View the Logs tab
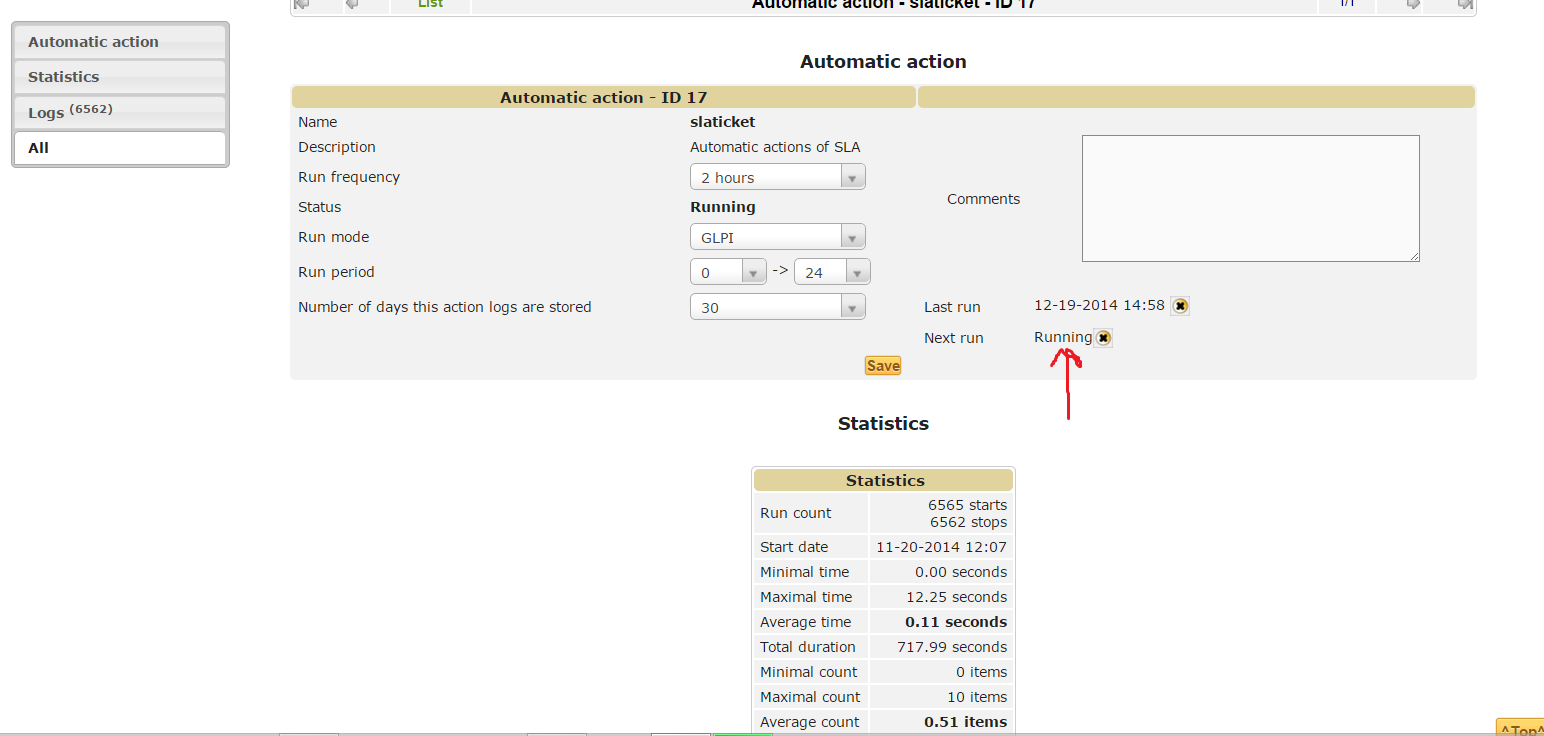Viewport: 1544px width, 736px height. pyautogui.click(x=120, y=112)
